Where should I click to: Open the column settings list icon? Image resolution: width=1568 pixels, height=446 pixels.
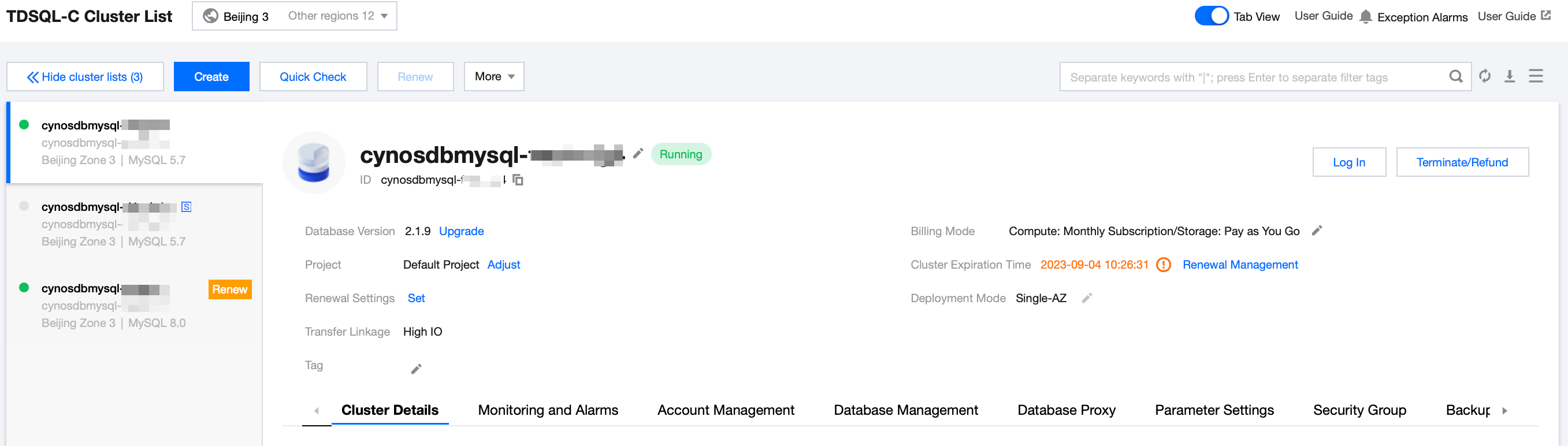[1536, 76]
